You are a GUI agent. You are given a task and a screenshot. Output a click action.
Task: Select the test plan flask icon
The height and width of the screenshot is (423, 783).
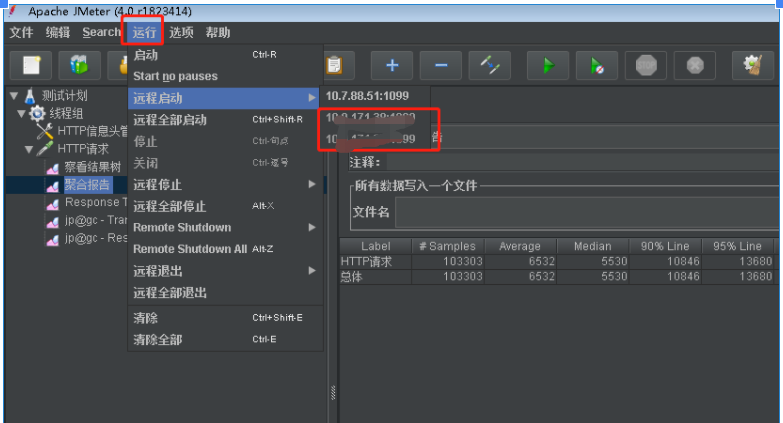(30, 95)
